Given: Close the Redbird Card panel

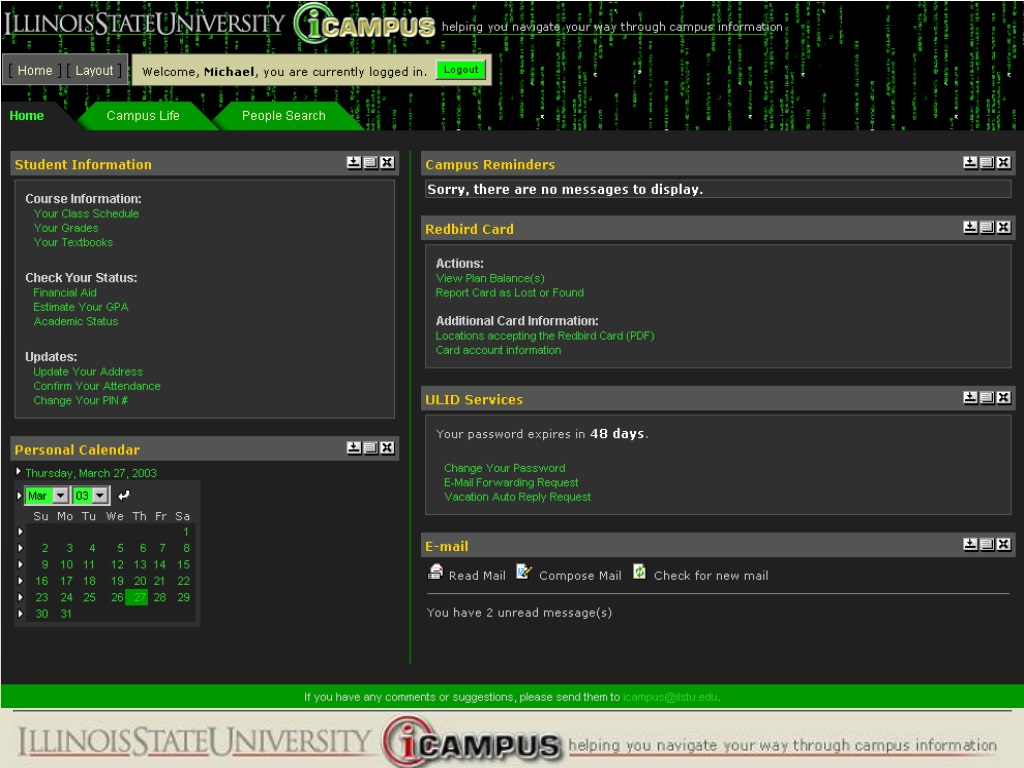Looking at the screenshot, I should pos(1004,227).
